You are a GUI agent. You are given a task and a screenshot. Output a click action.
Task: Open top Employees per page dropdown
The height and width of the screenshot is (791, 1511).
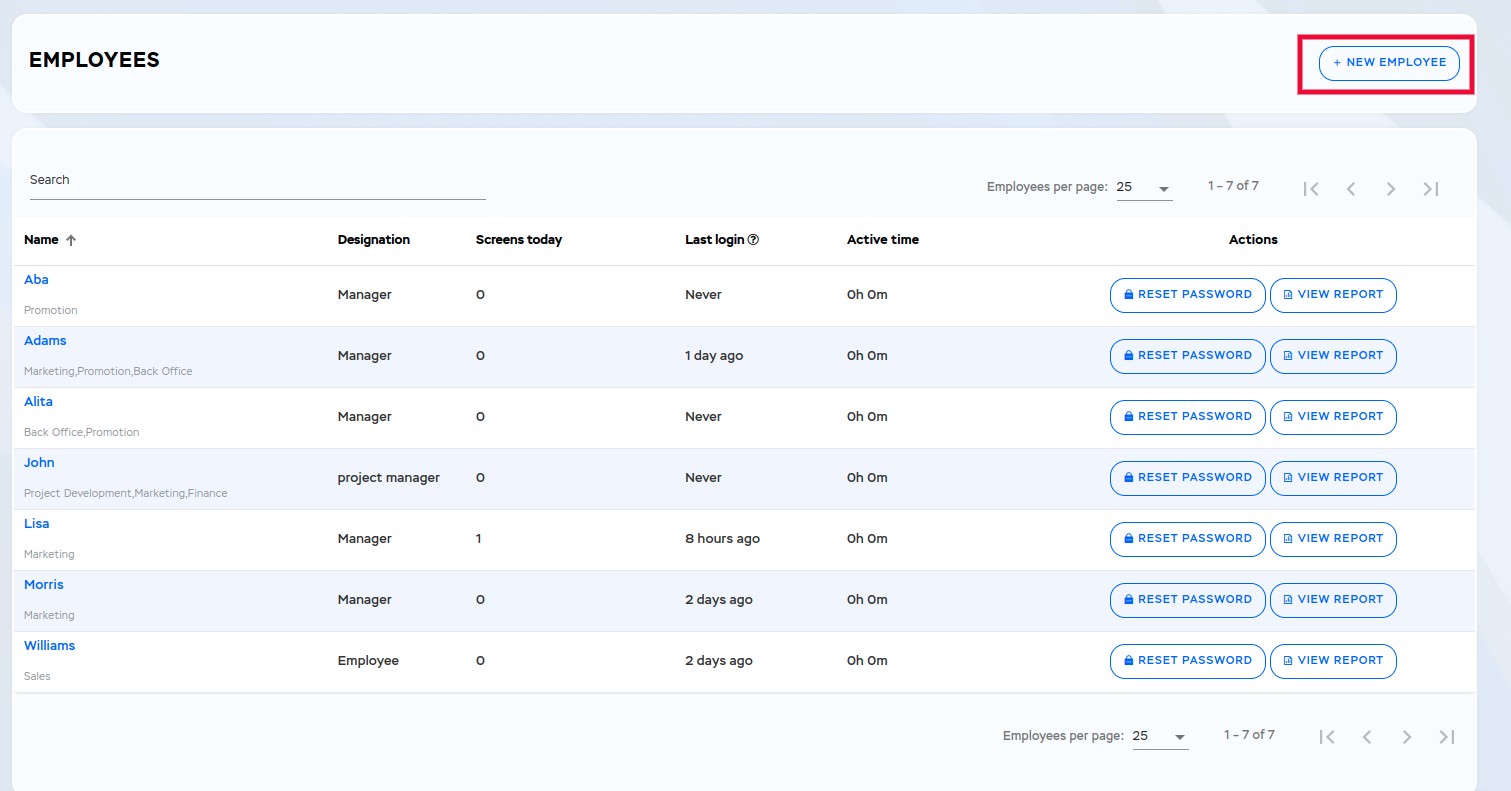click(1144, 188)
